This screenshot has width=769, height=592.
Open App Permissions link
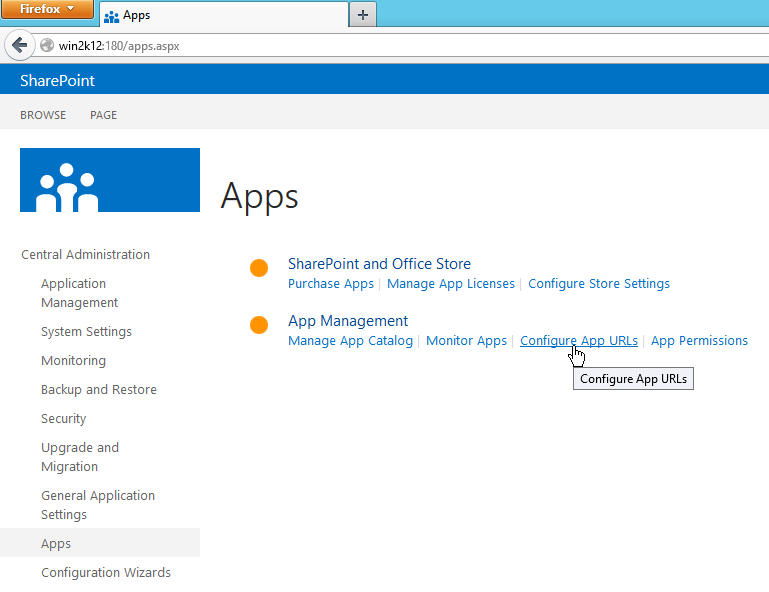(x=699, y=341)
